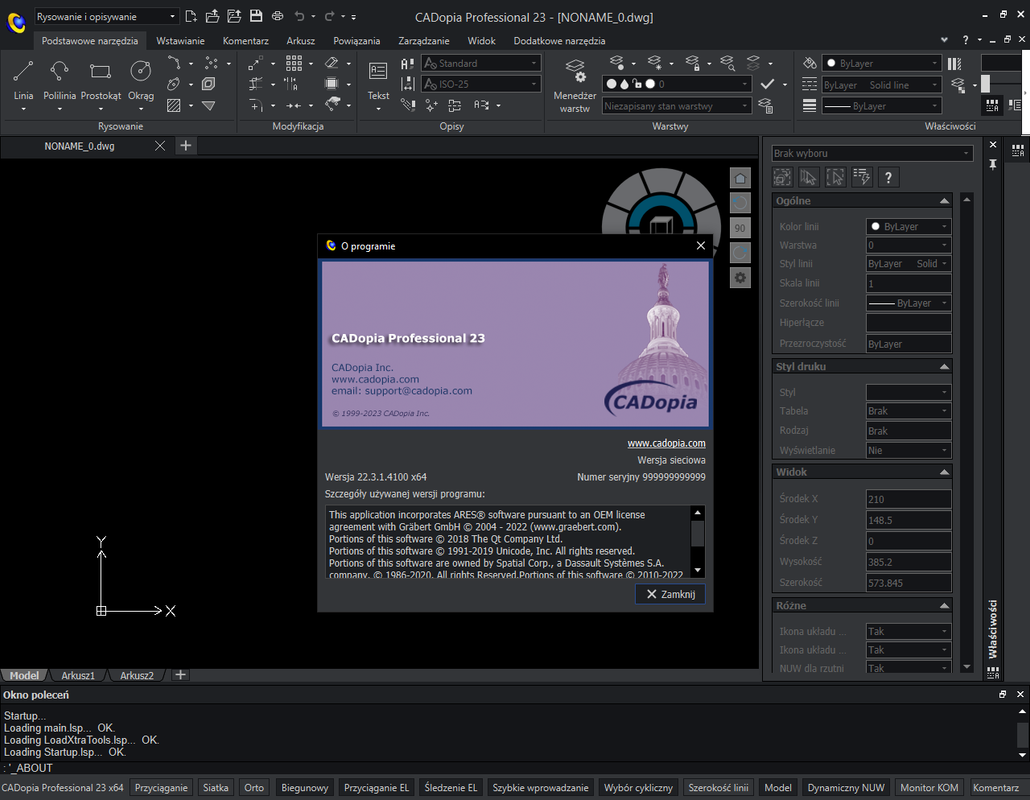Click the ellipse tool in Rysowanie group

[173, 84]
